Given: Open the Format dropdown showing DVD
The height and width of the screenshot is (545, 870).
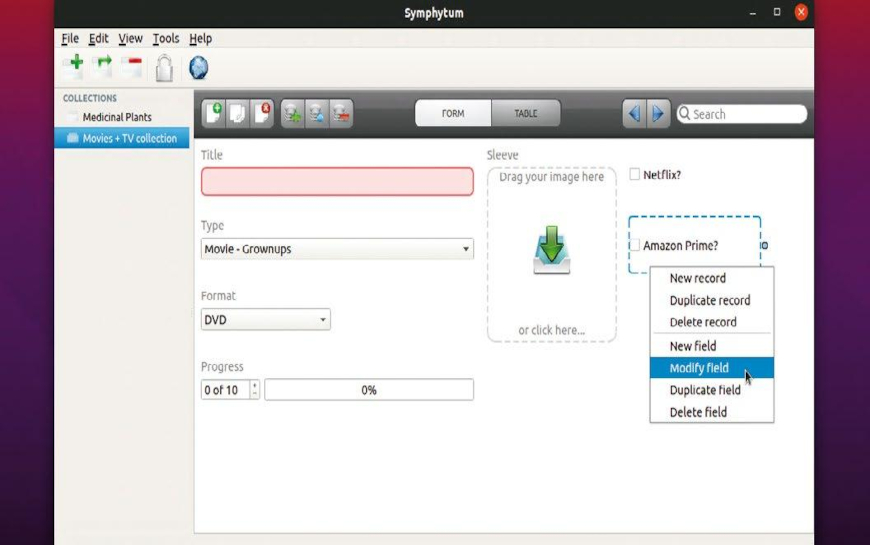Looking at the screenshot, I should [x=265, y=320].
